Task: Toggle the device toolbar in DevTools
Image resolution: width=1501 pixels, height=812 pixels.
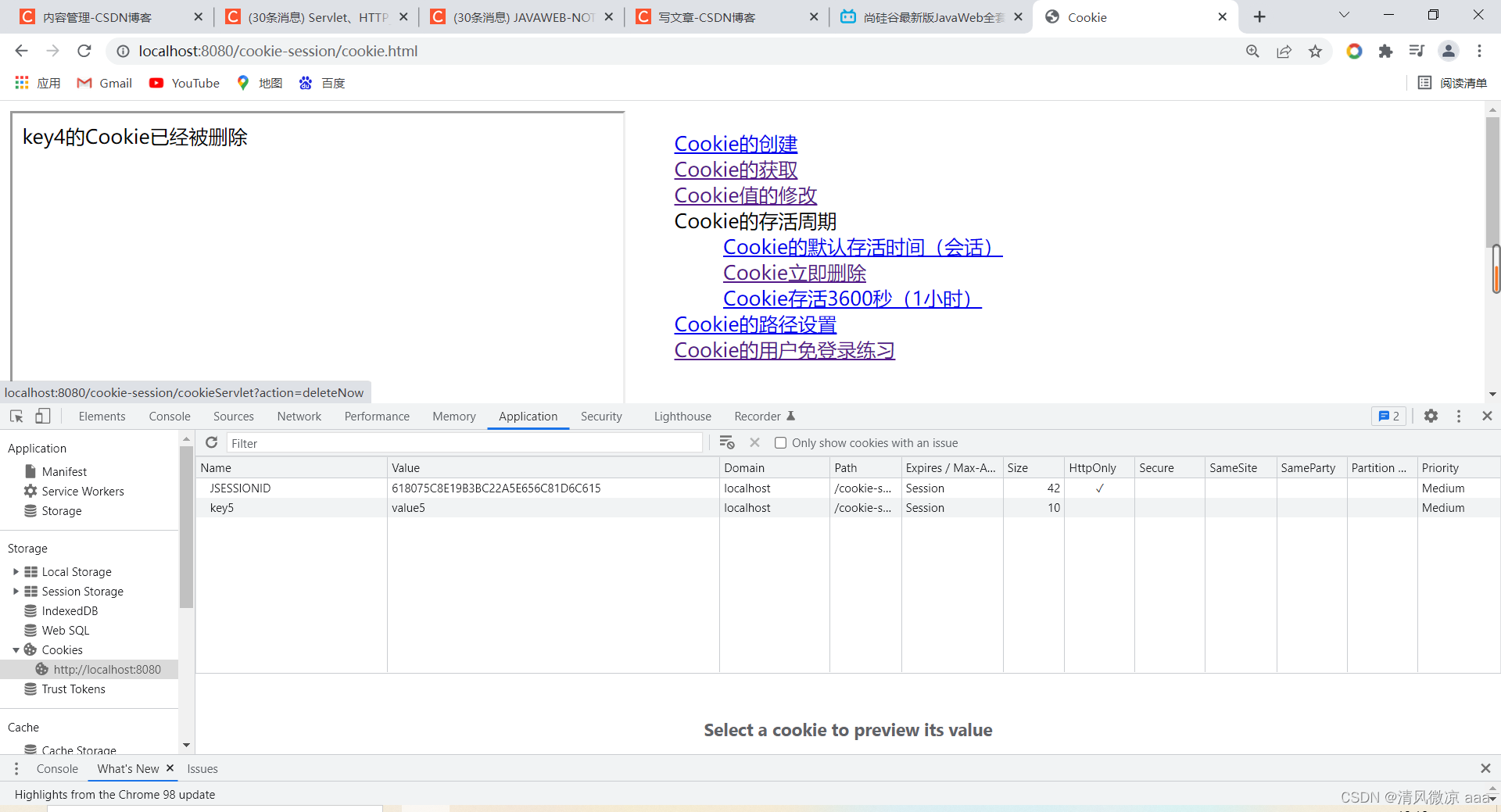Action: tap(43, 417)
